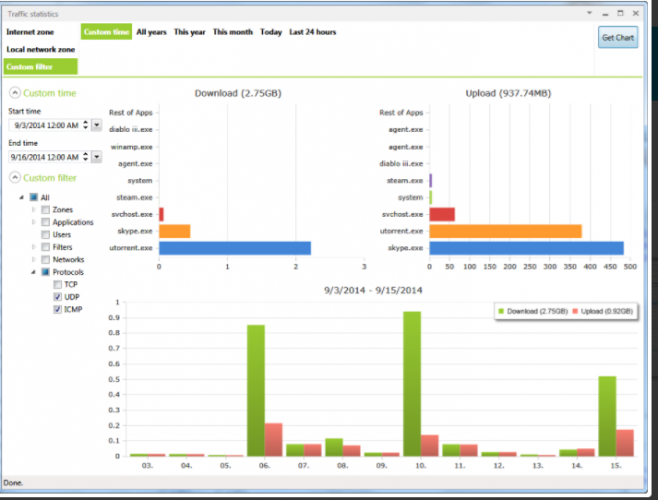
Task: Close the Traffic statistics window
Action: tap(636, 13)
